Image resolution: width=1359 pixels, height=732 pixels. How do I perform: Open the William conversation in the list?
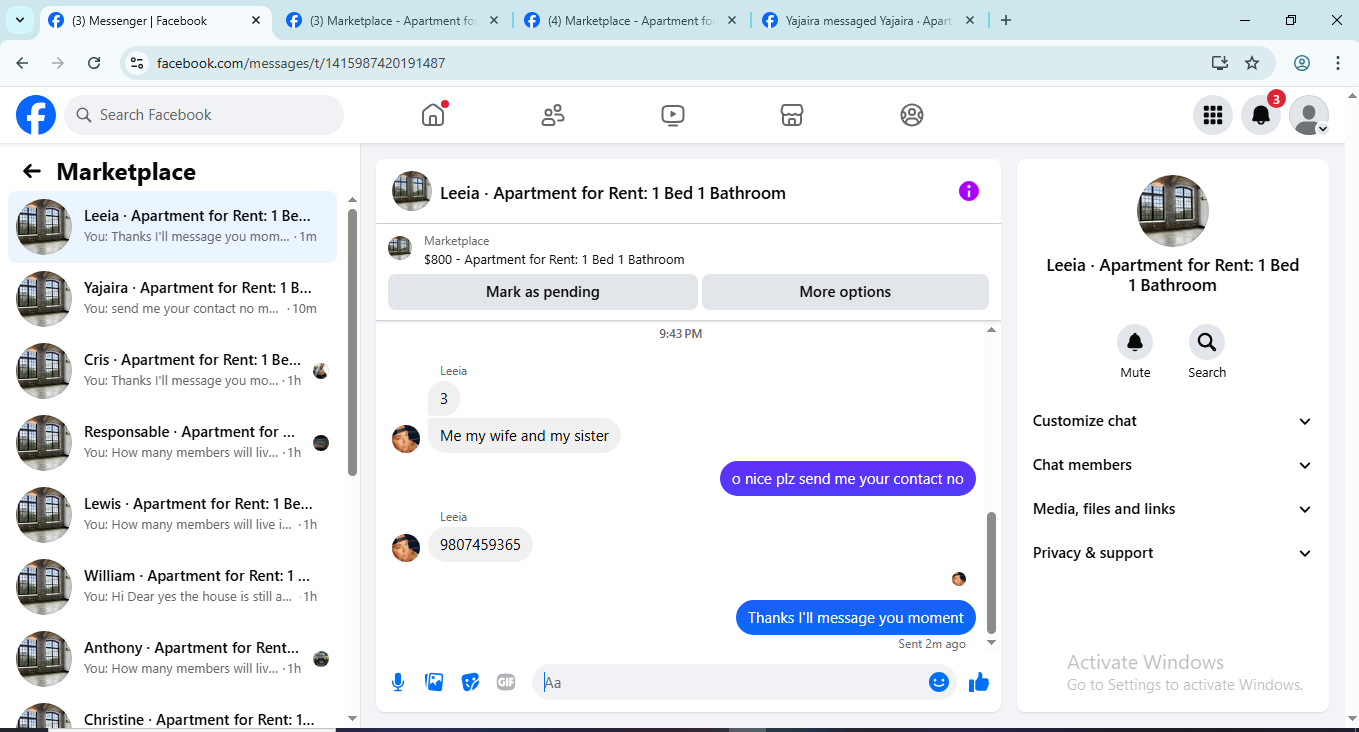[x=172, y=587]
